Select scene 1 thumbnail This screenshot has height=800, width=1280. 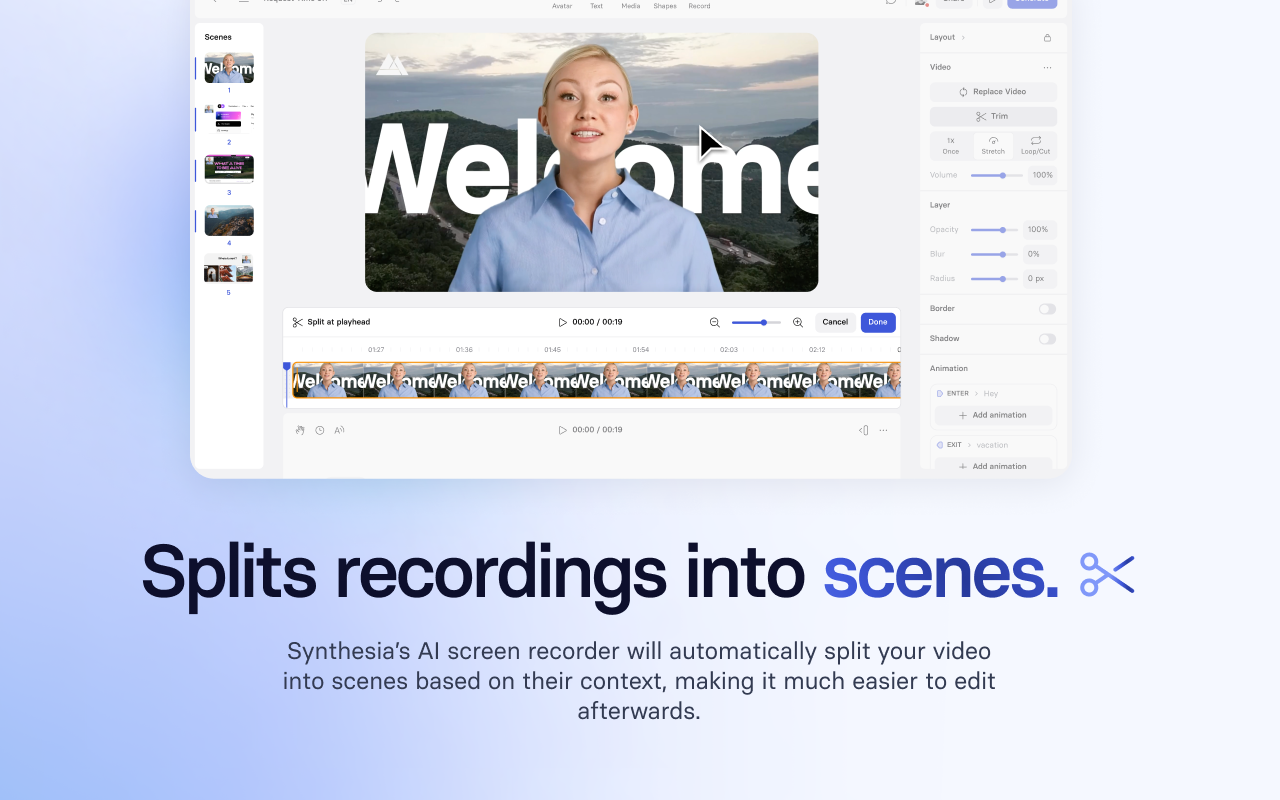tap(229, 68)
